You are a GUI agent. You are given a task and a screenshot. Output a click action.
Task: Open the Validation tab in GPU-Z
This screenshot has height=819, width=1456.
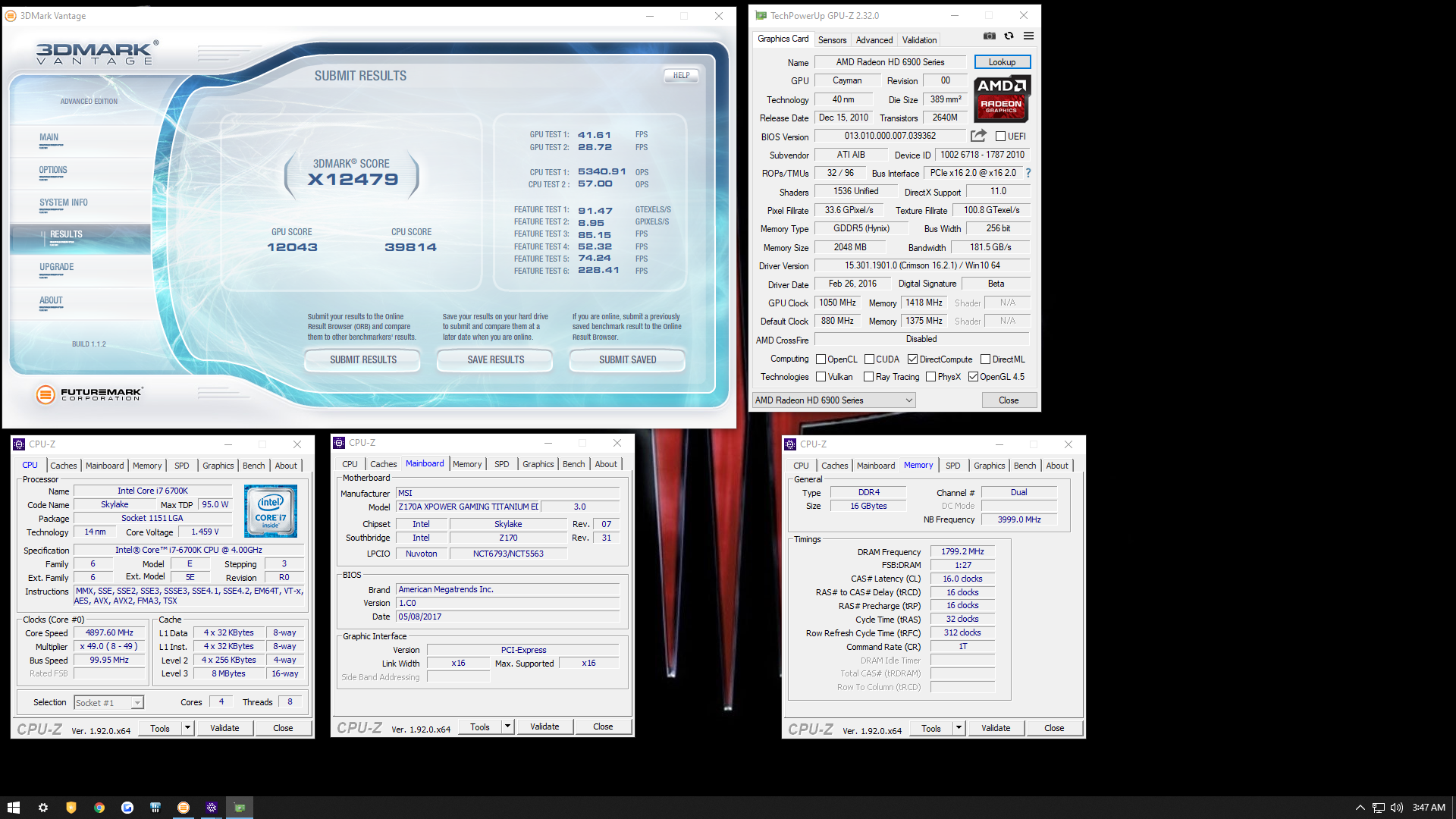[x=919, y=40]
